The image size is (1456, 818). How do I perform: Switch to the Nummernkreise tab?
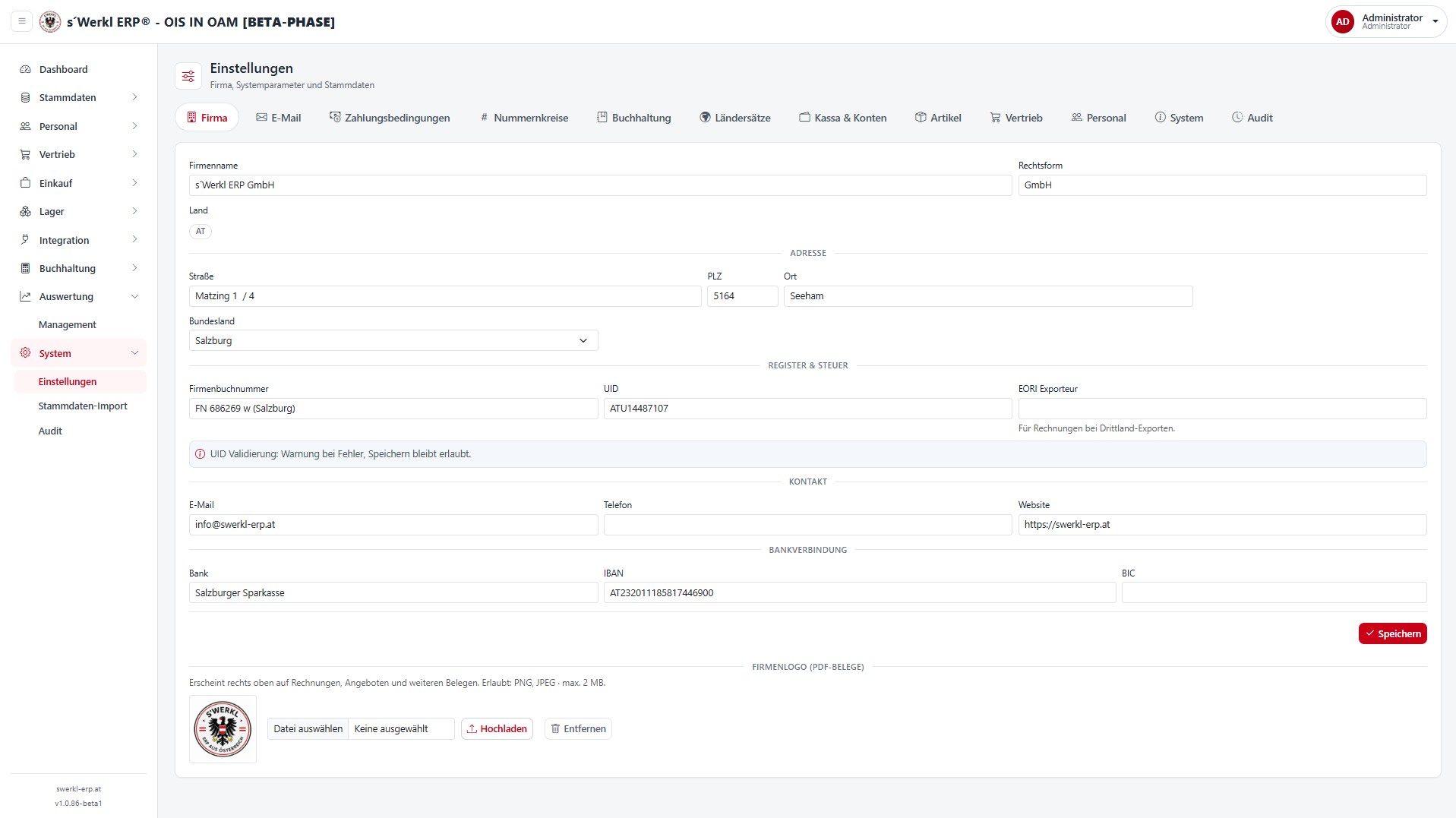[524, 118]
